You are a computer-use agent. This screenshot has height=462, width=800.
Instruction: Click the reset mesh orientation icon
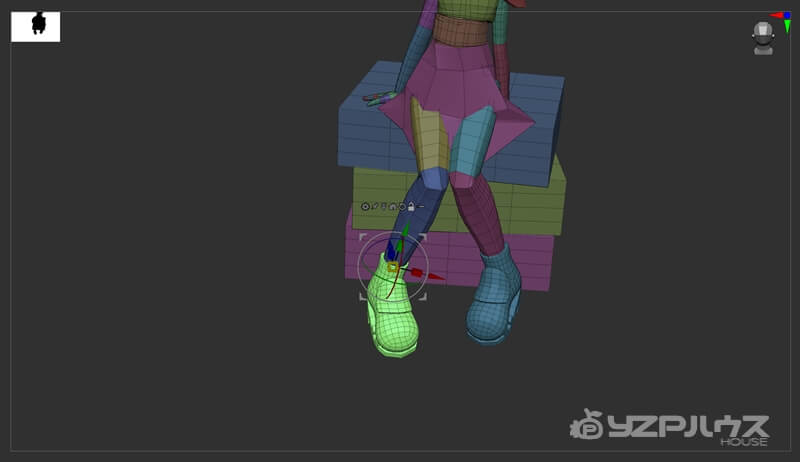402,207
